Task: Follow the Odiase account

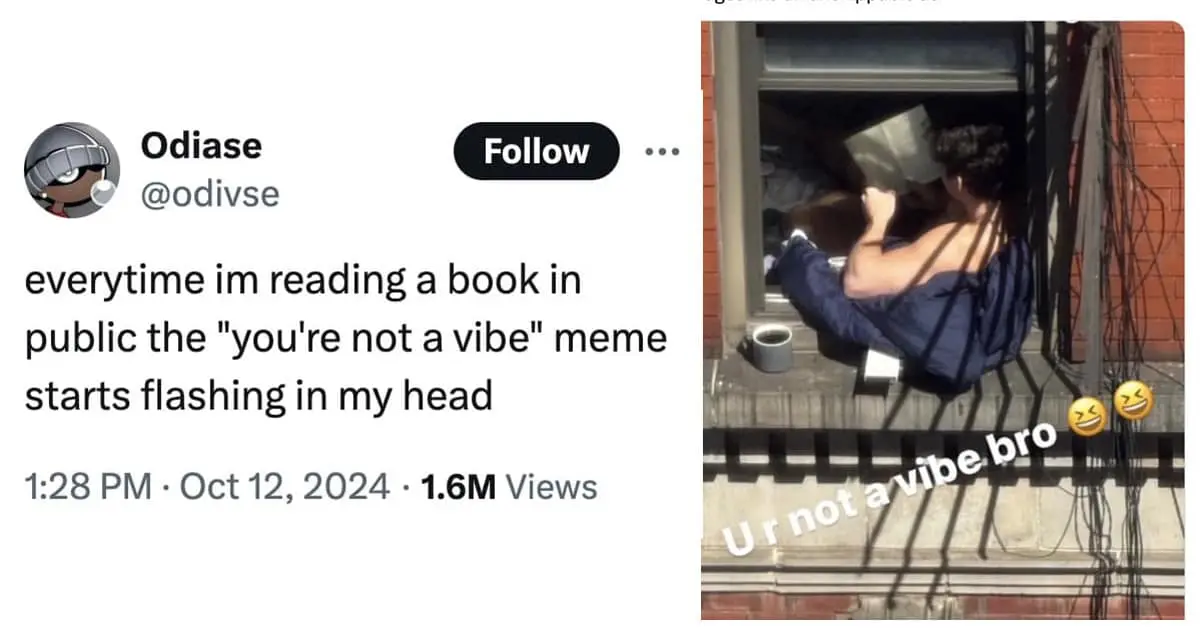Action: point(537,152)
